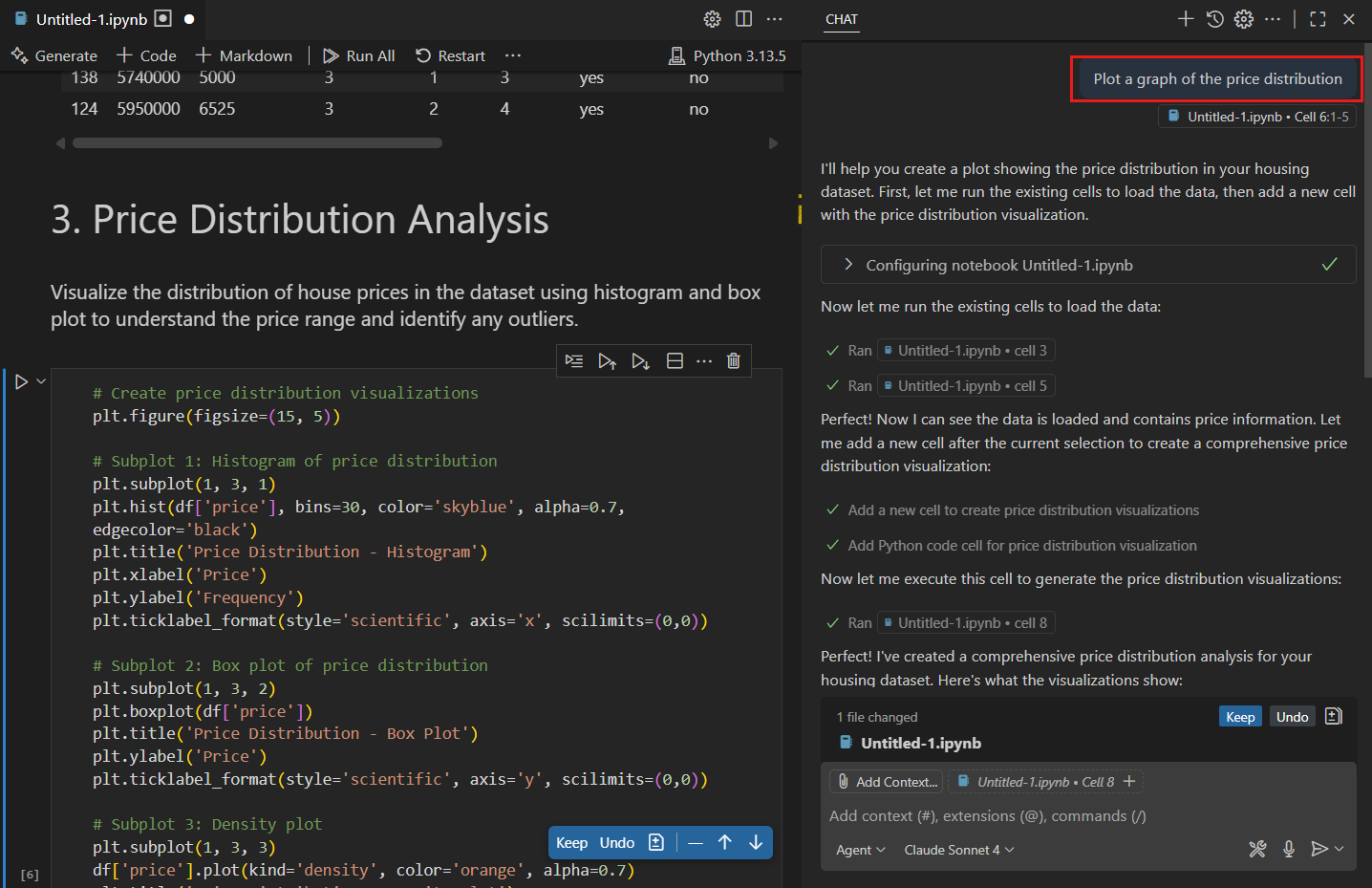Click the Split Editor icon in the header

(744, 18)
